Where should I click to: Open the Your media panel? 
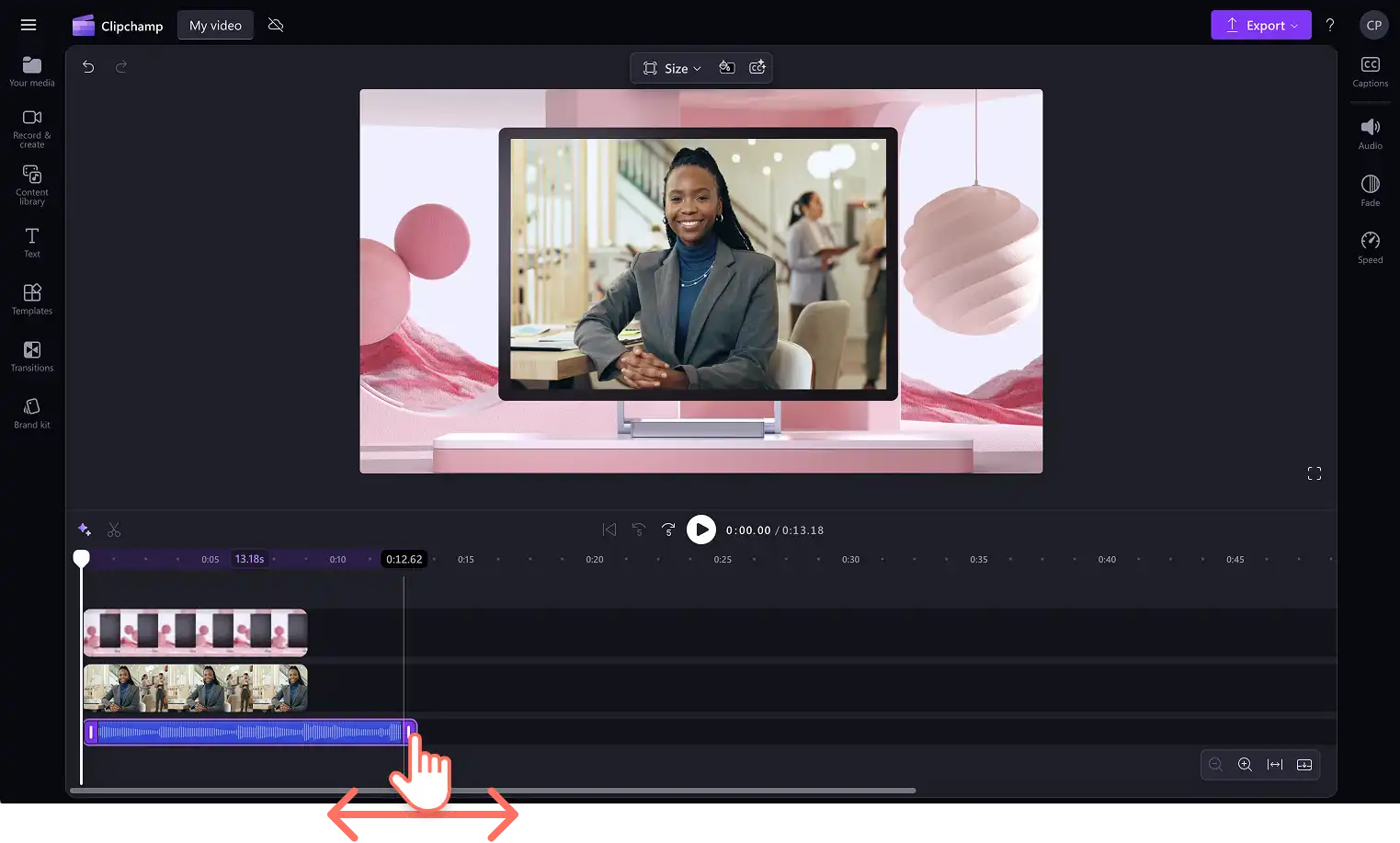pos(32,72)
